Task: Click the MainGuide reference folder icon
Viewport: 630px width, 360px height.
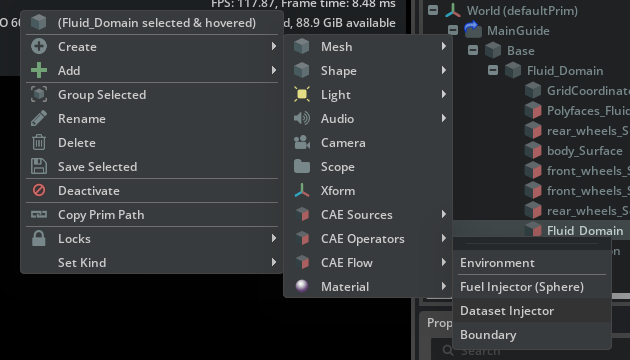Action: (x=473, y=30)
